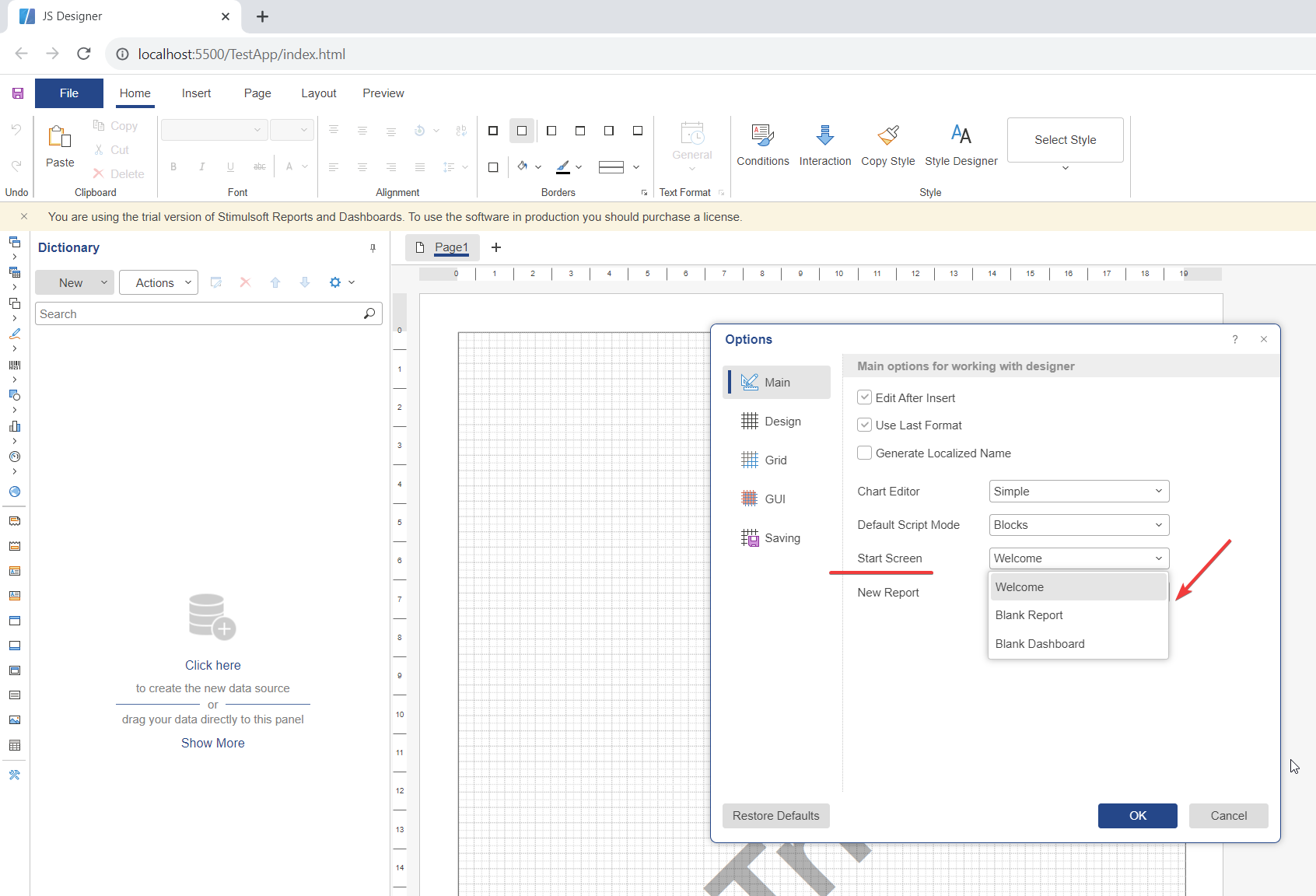
Task: Open the Chart Editor dropdown
Action: click(x=1079, y=492)
